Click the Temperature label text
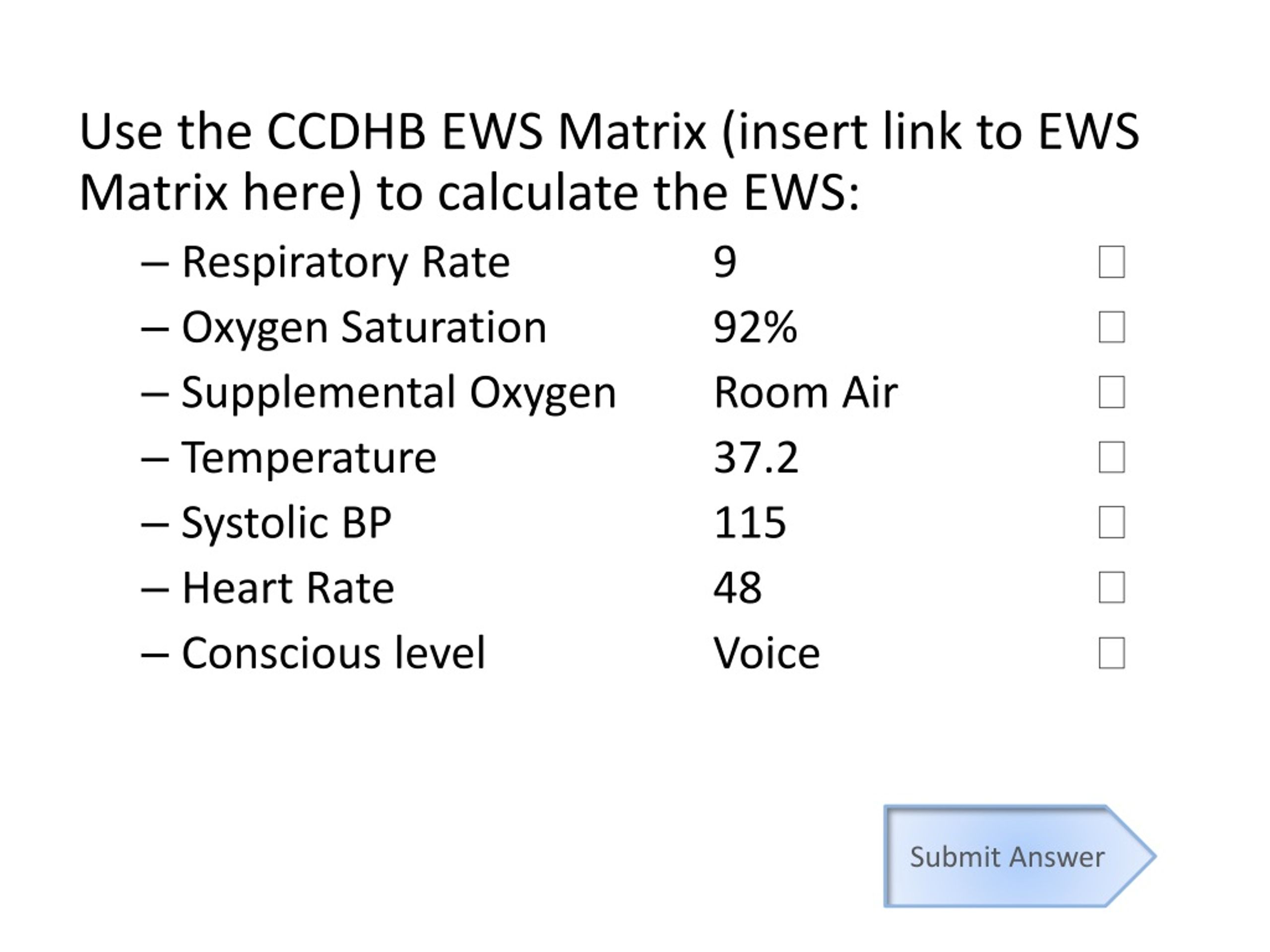Screen dimensions: 1270x952 (x=309, y=458)
